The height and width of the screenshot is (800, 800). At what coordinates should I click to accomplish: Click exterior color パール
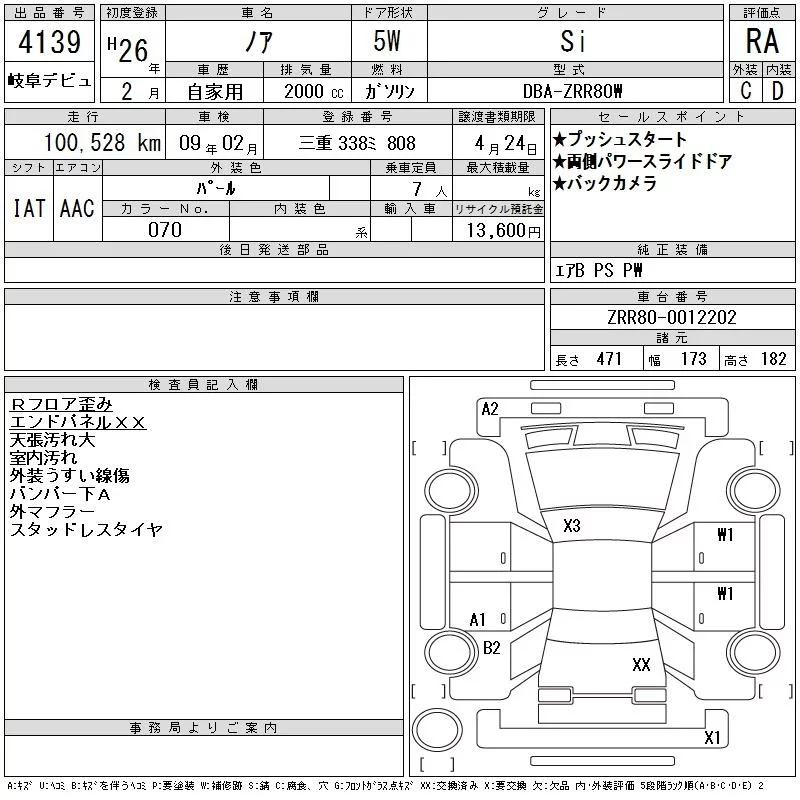pos(216,188)
